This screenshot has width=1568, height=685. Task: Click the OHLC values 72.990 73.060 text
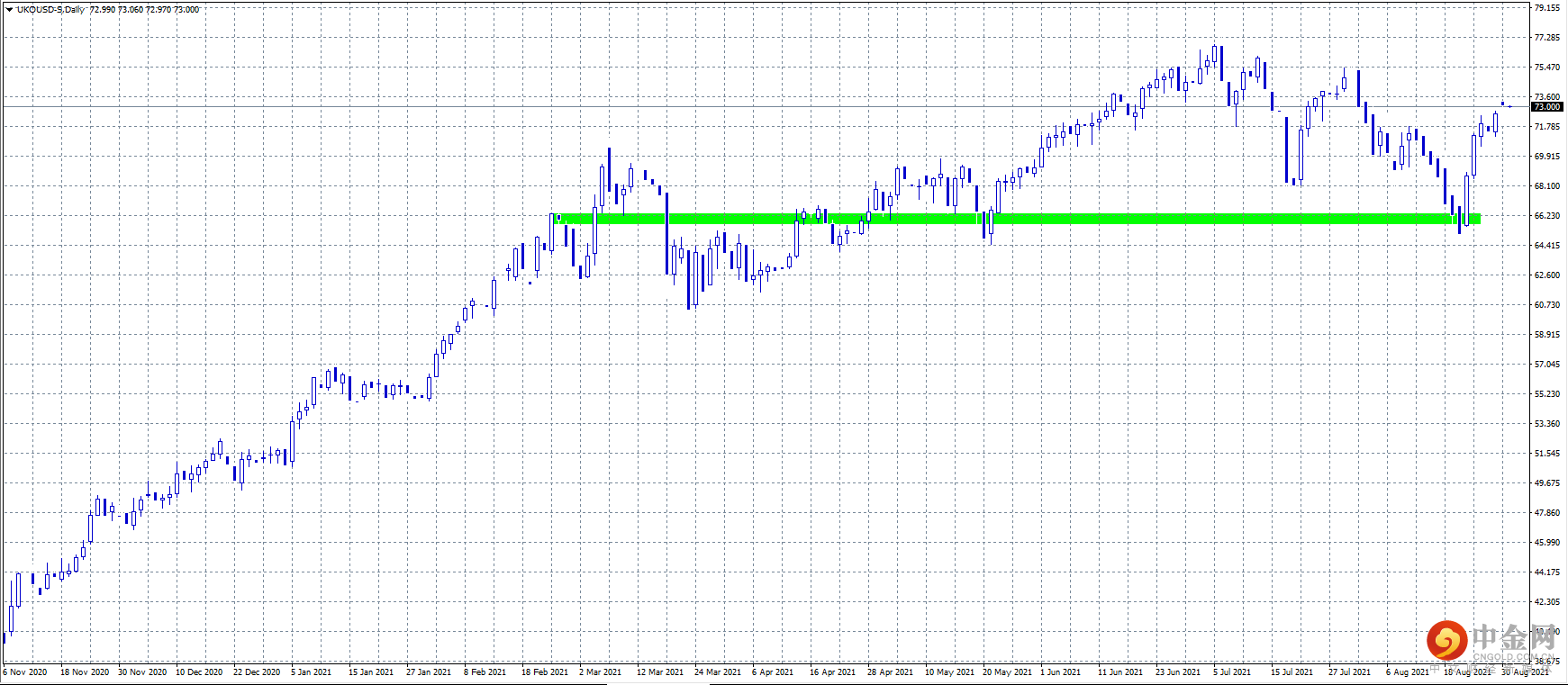pos(116,10)
